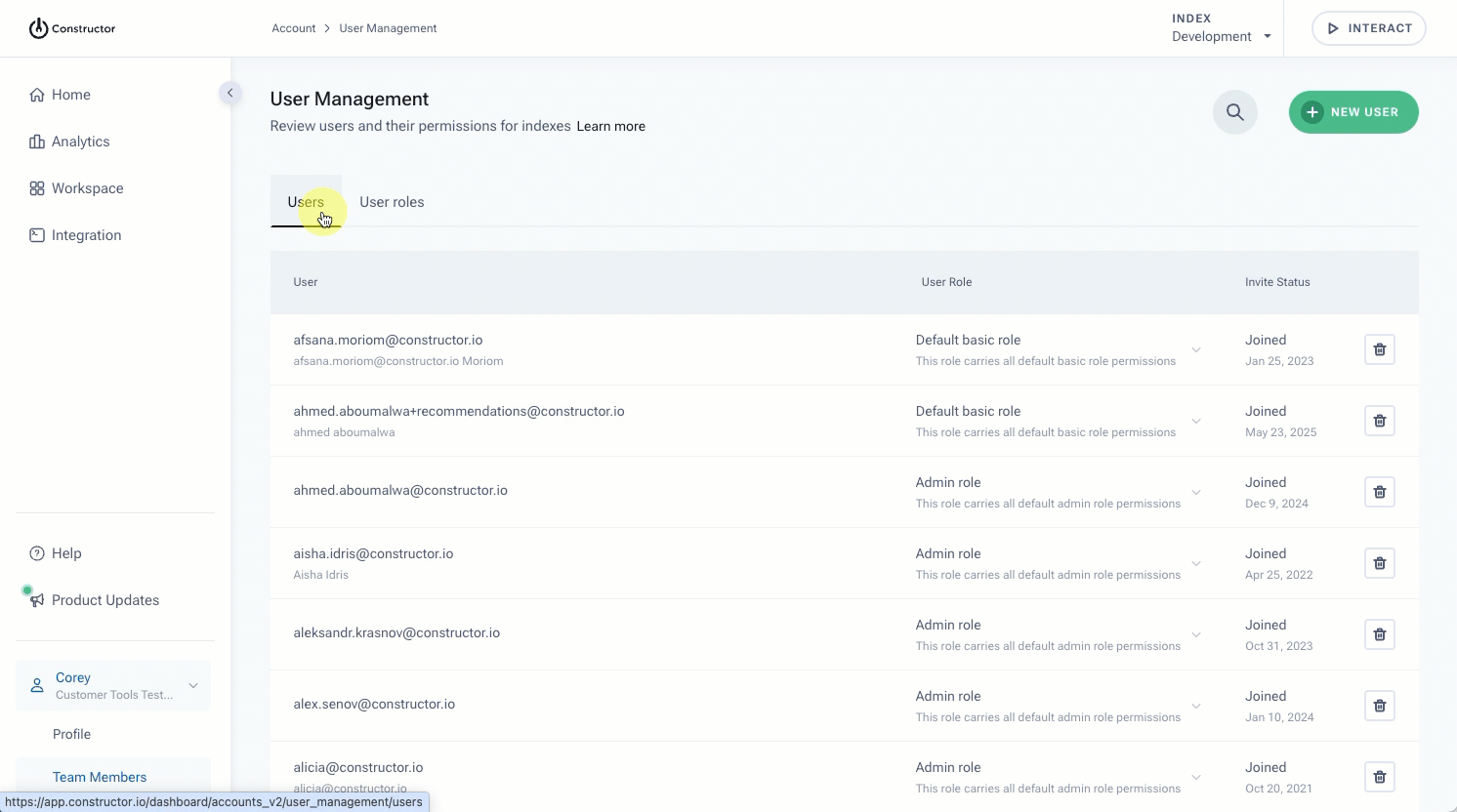
Task: Go to Home in the sidebar
Action: coord(71,95)
